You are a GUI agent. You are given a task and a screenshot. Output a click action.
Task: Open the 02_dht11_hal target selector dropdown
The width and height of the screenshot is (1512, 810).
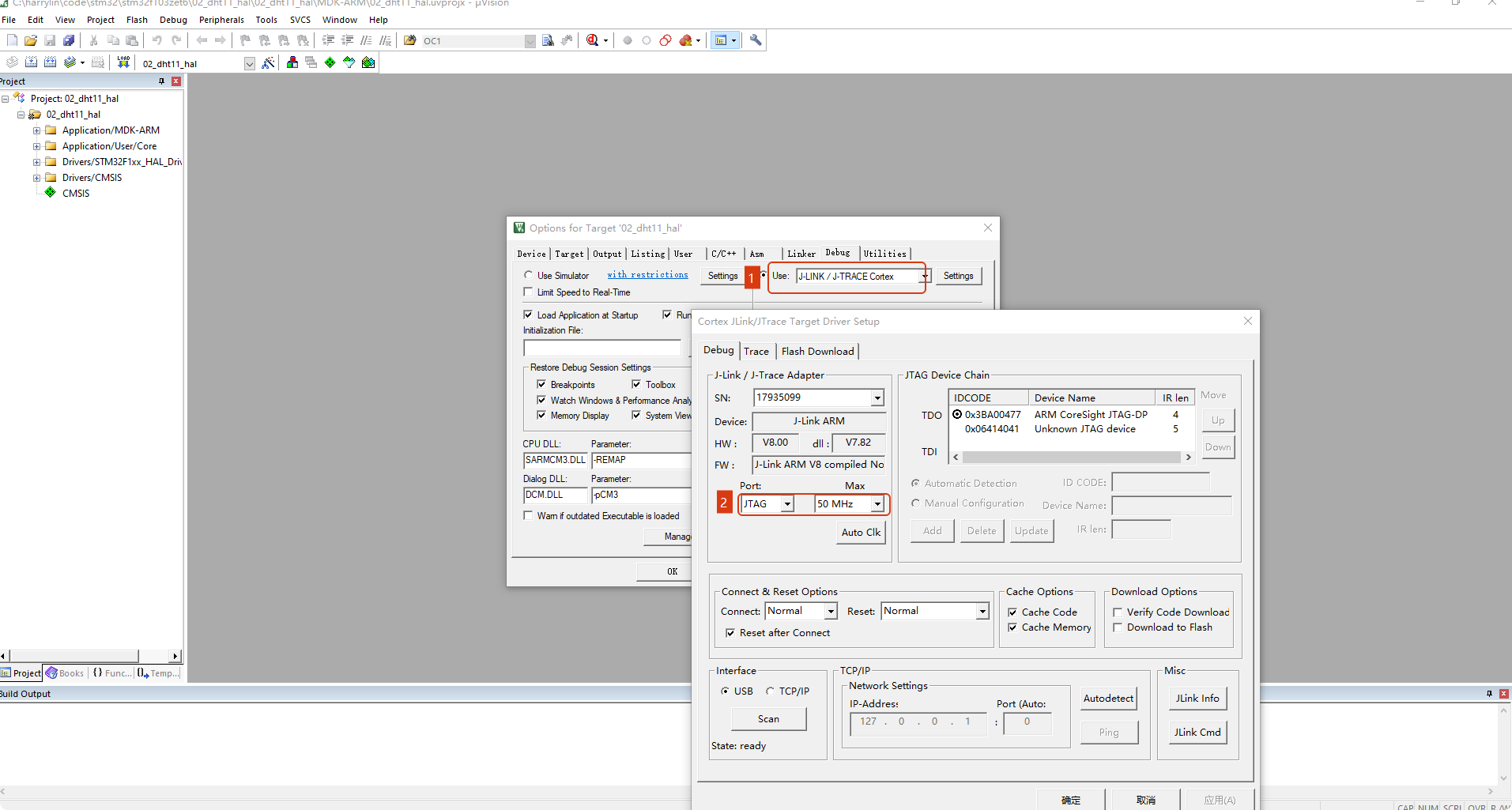tap(249, 63)
